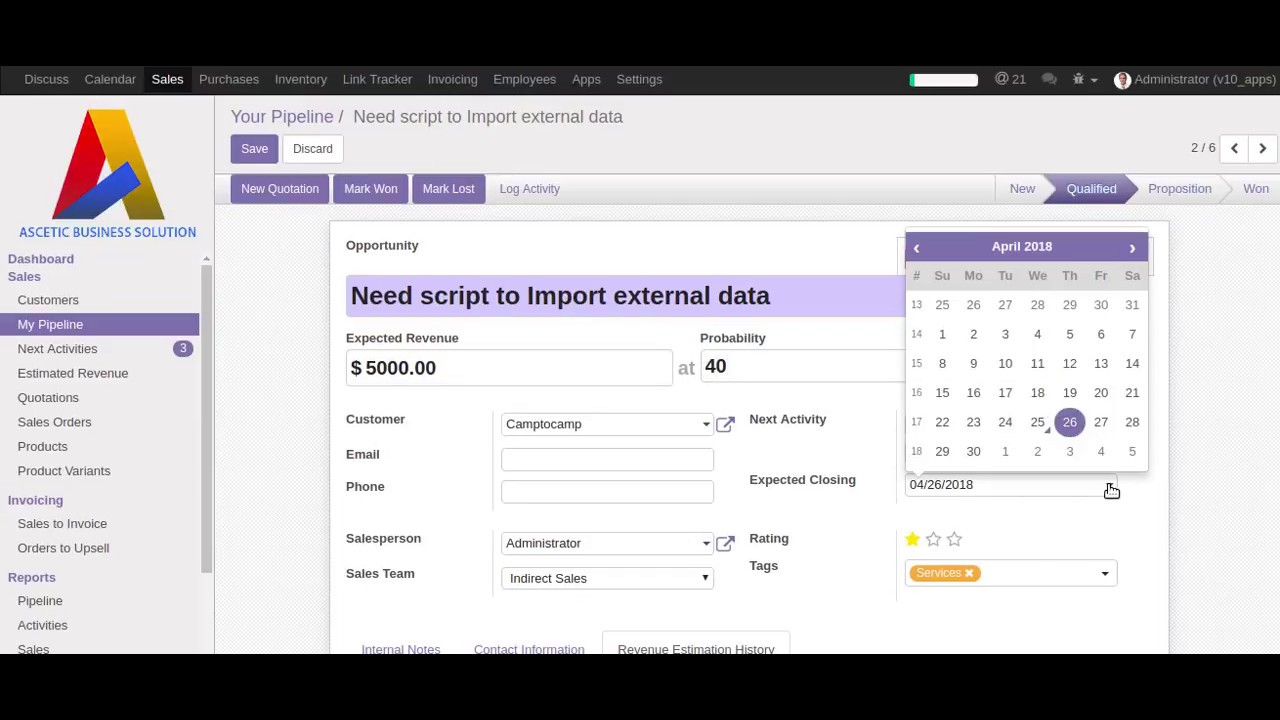Image resolution: width=1280 pixels, height=720 pixels.
Task: Open the Apps menu
Action: pyautogui.click(x=586, y=79)
